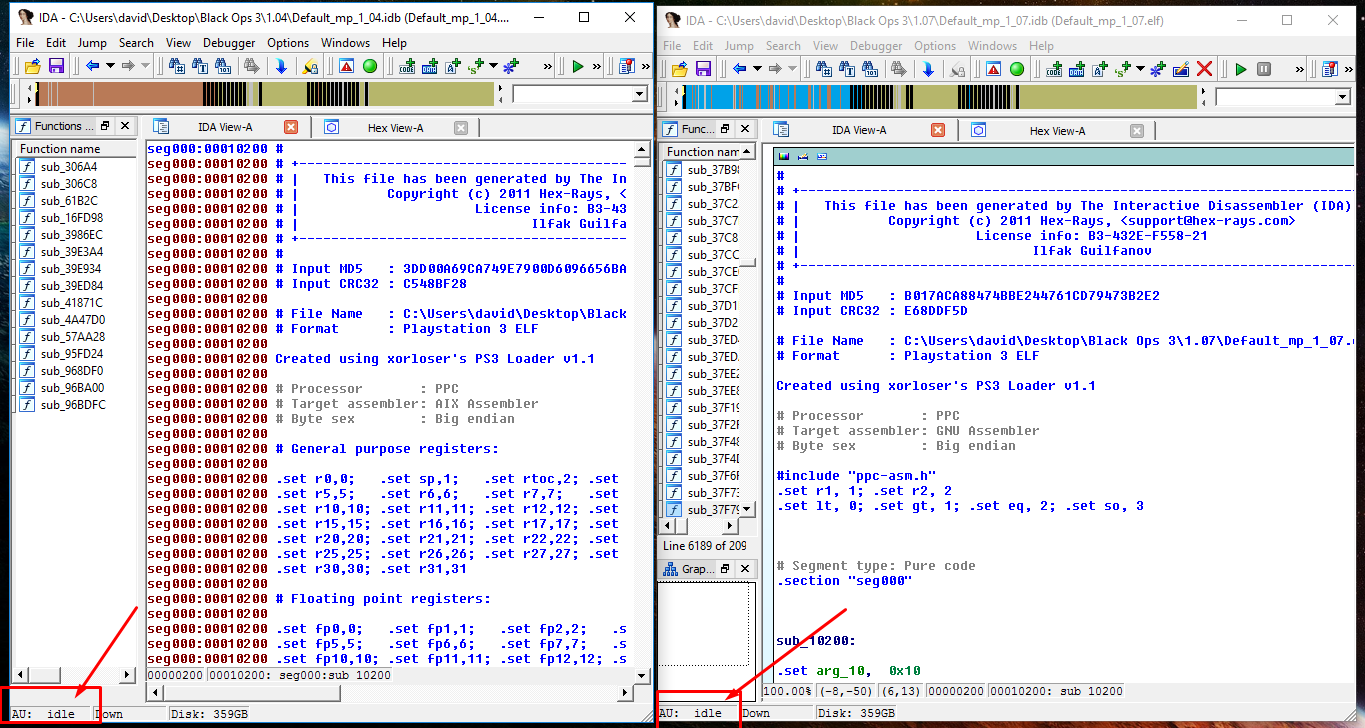Click Convert to data icon in right window
Viewport: 1365px width, 728px height.
(x=1077, y=69)
